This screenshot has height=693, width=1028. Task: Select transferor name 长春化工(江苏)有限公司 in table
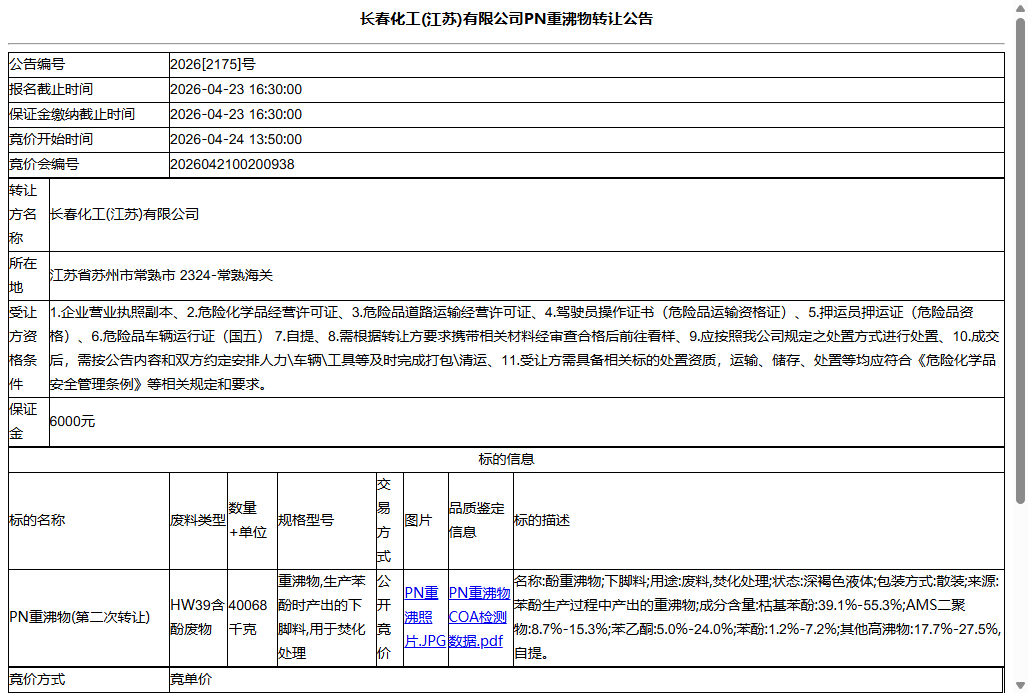tap(125, 214)
